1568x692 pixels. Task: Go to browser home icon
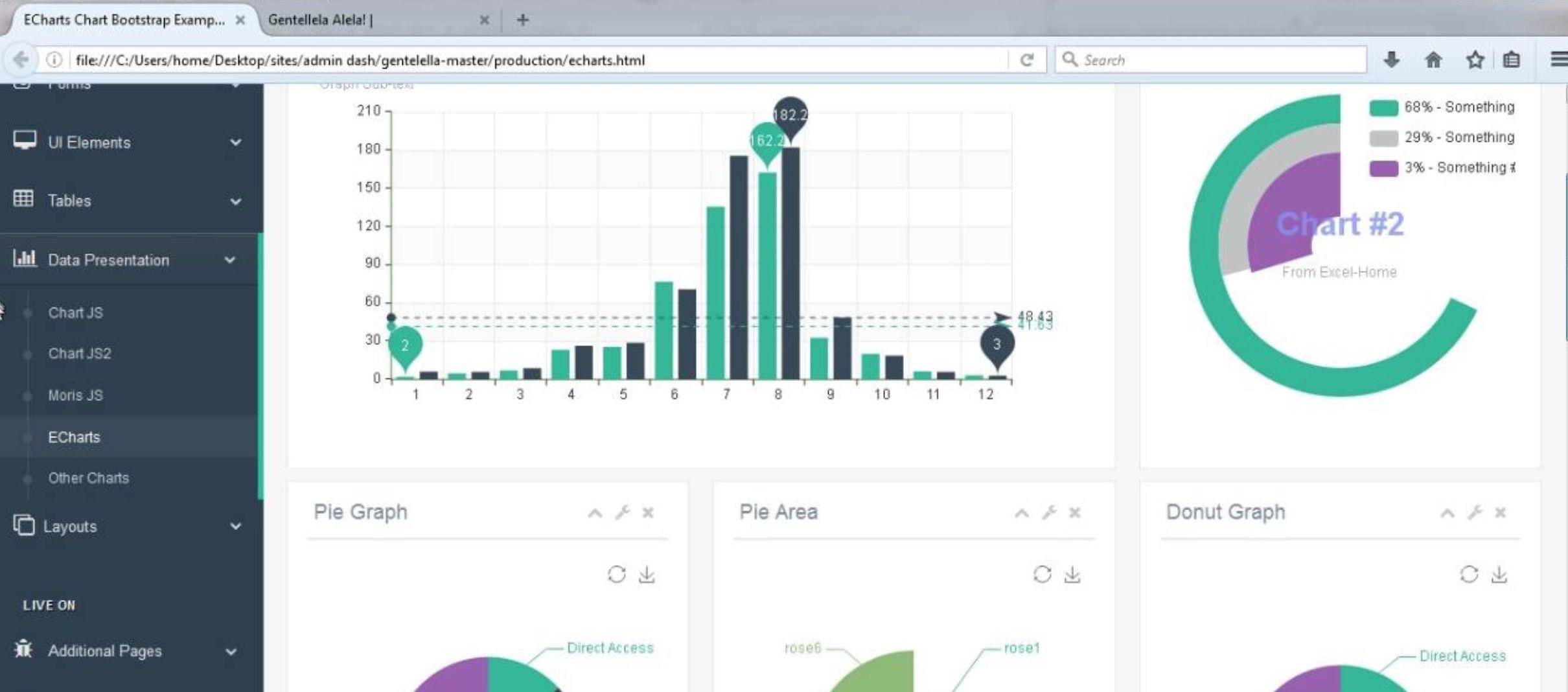pos(1433,60)
